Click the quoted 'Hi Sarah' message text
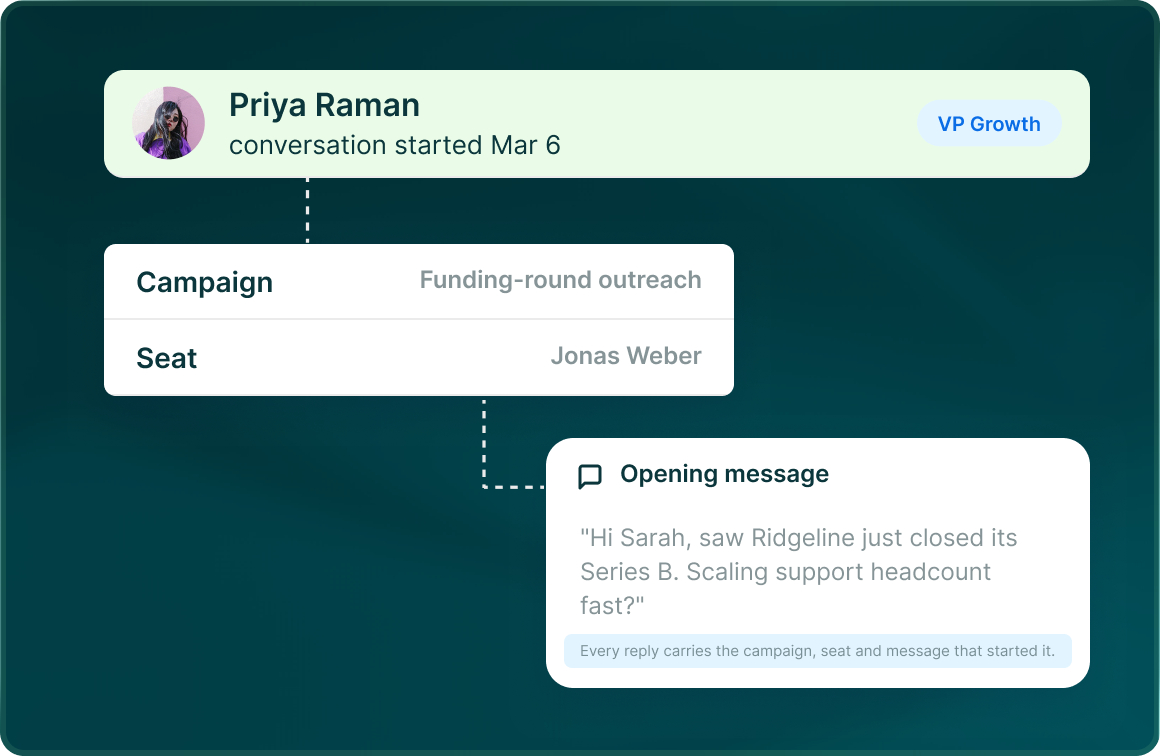Screen dimensions: 1160x756 tap(798, 572)
